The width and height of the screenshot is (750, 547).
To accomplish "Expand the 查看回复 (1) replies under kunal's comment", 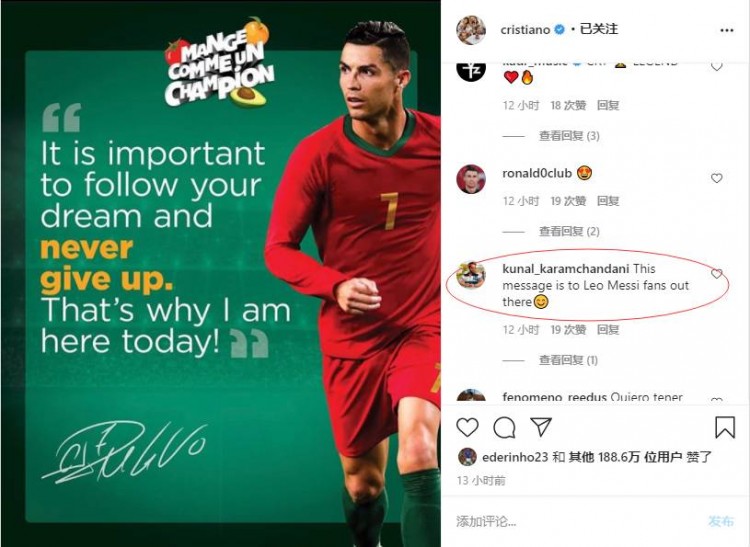I will pyautogui.click(x=568, y=360).
